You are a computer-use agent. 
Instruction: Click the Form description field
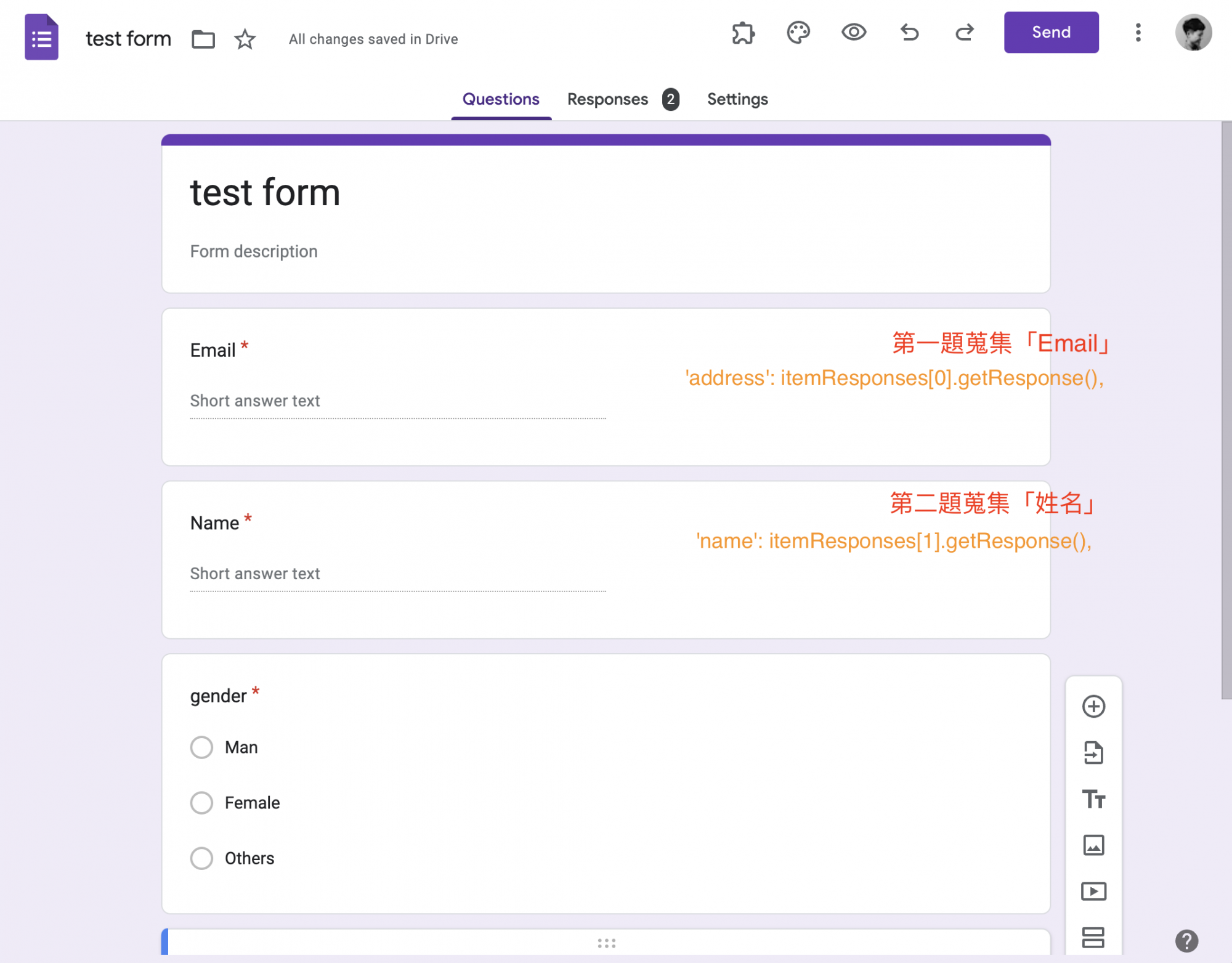pyautogui.click(x=254, y=251)
